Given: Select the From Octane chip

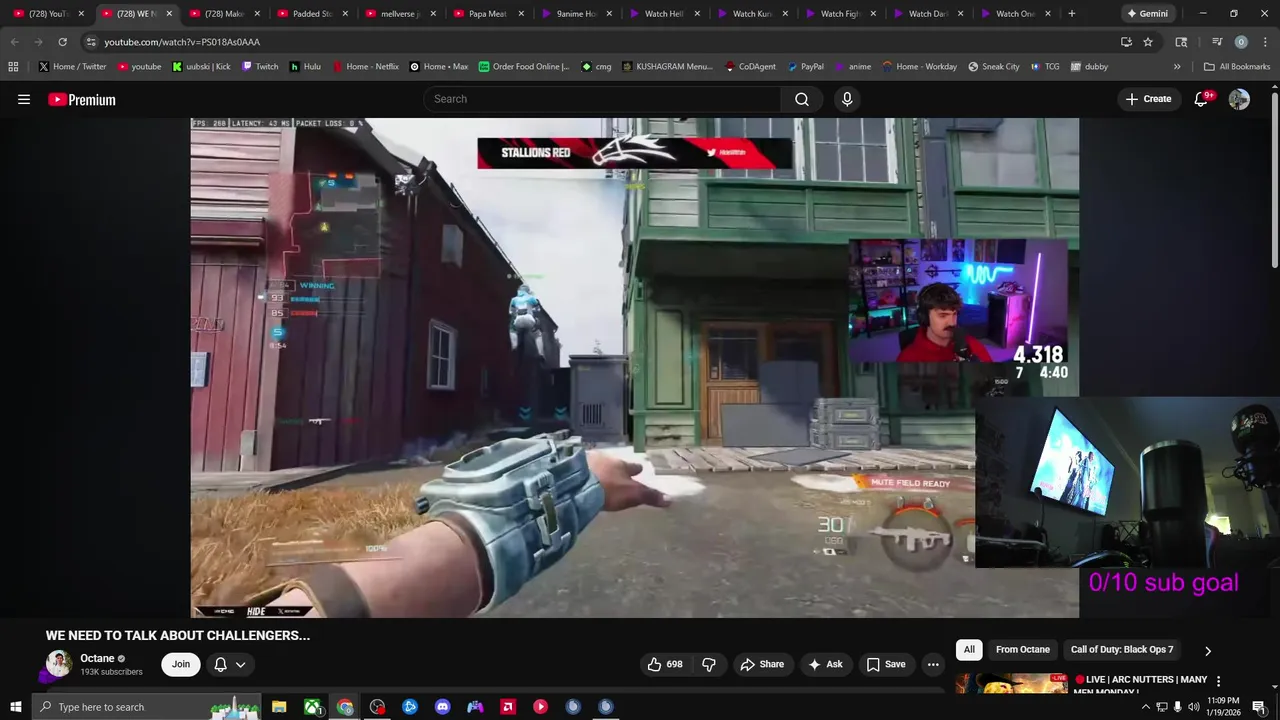Looking at the screenshot, I should [1023, 650].
